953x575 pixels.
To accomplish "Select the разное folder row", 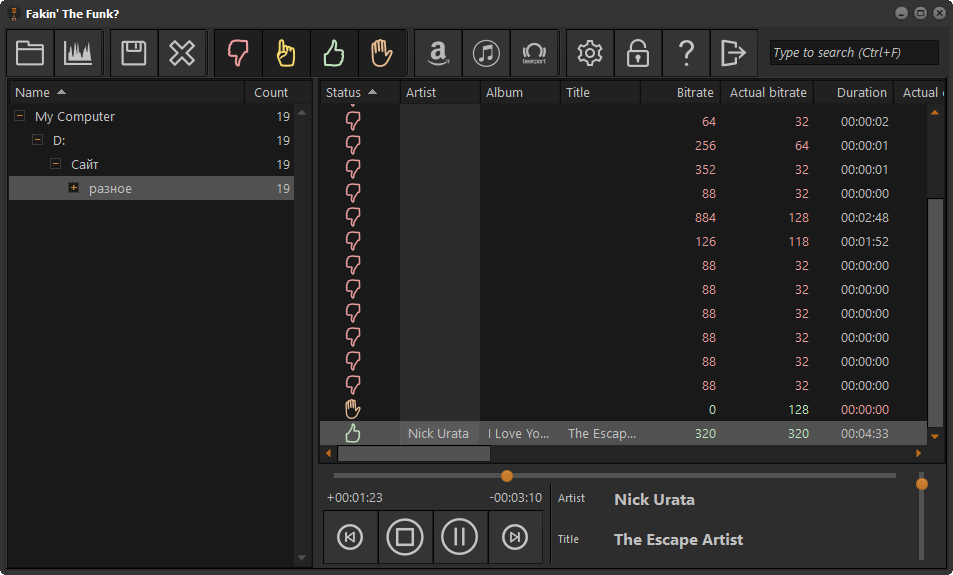I will (x=151, y=188).
